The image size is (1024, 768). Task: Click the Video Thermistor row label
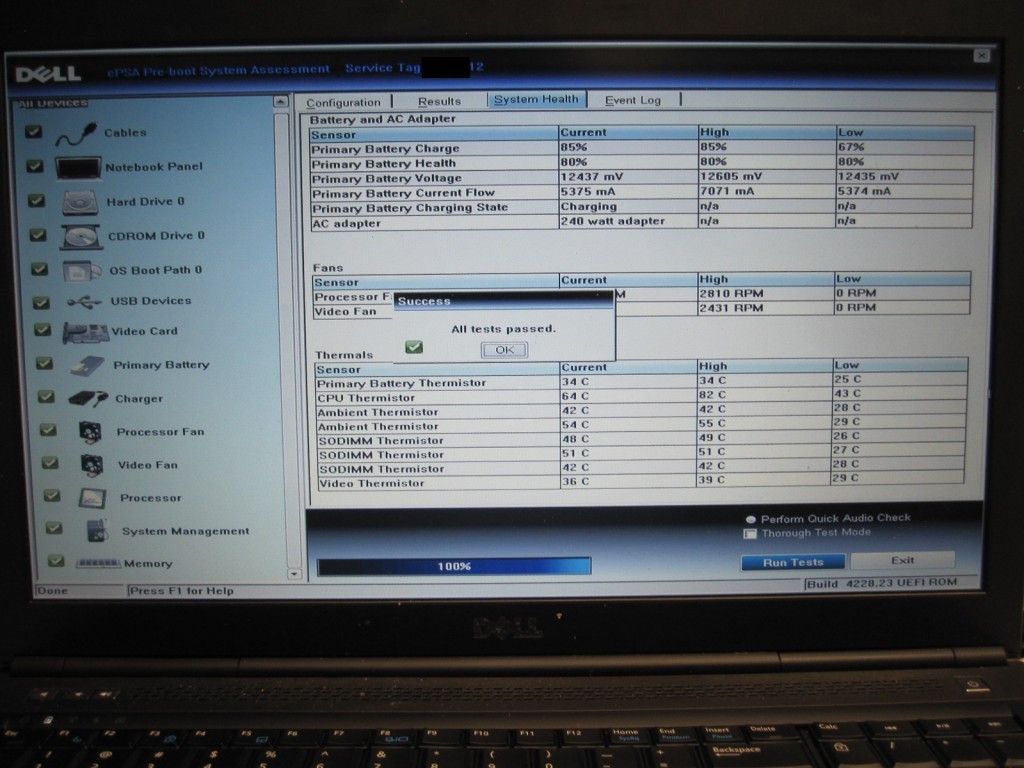pos(372,483)
